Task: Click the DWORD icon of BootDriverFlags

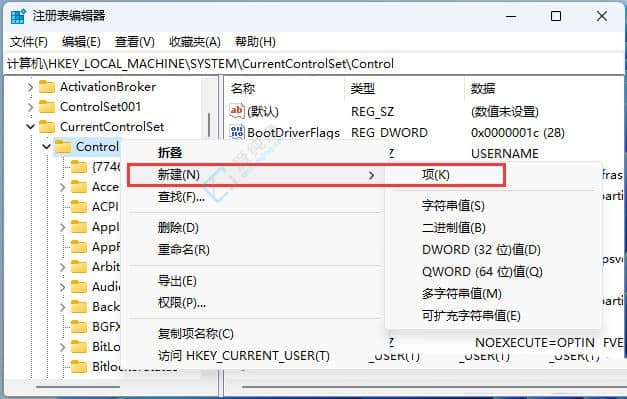Action: click(237, 132)
